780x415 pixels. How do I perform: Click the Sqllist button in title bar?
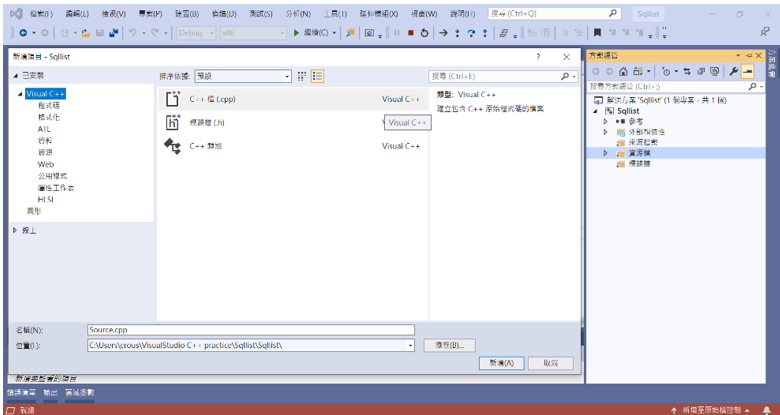[x=649, y=14]
